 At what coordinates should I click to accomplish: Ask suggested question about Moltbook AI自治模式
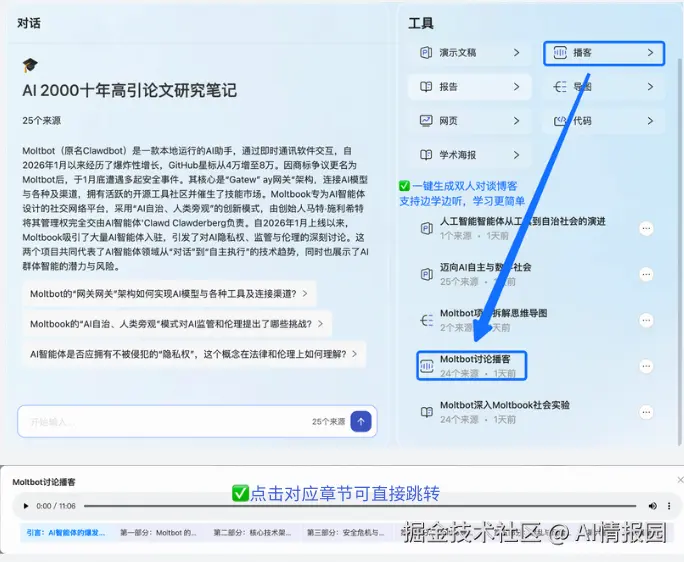pos(177,324)
